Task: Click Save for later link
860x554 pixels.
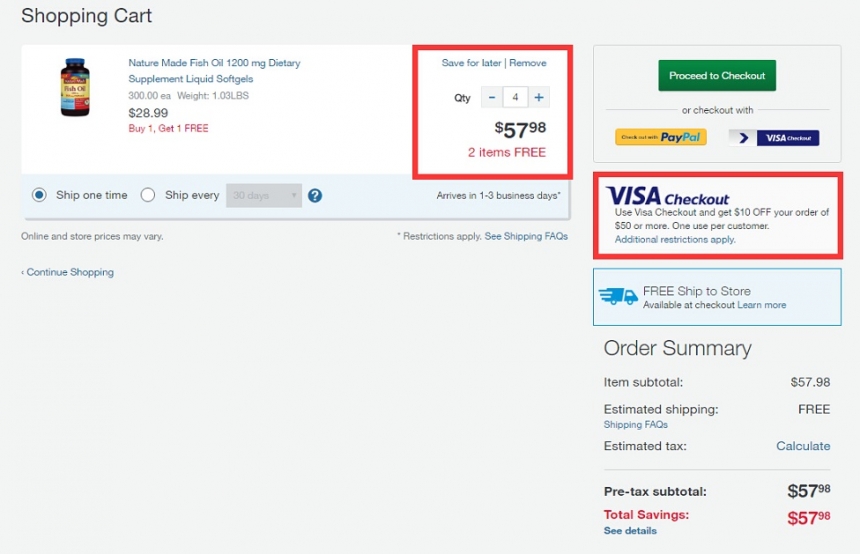Action: coord(471,63)
